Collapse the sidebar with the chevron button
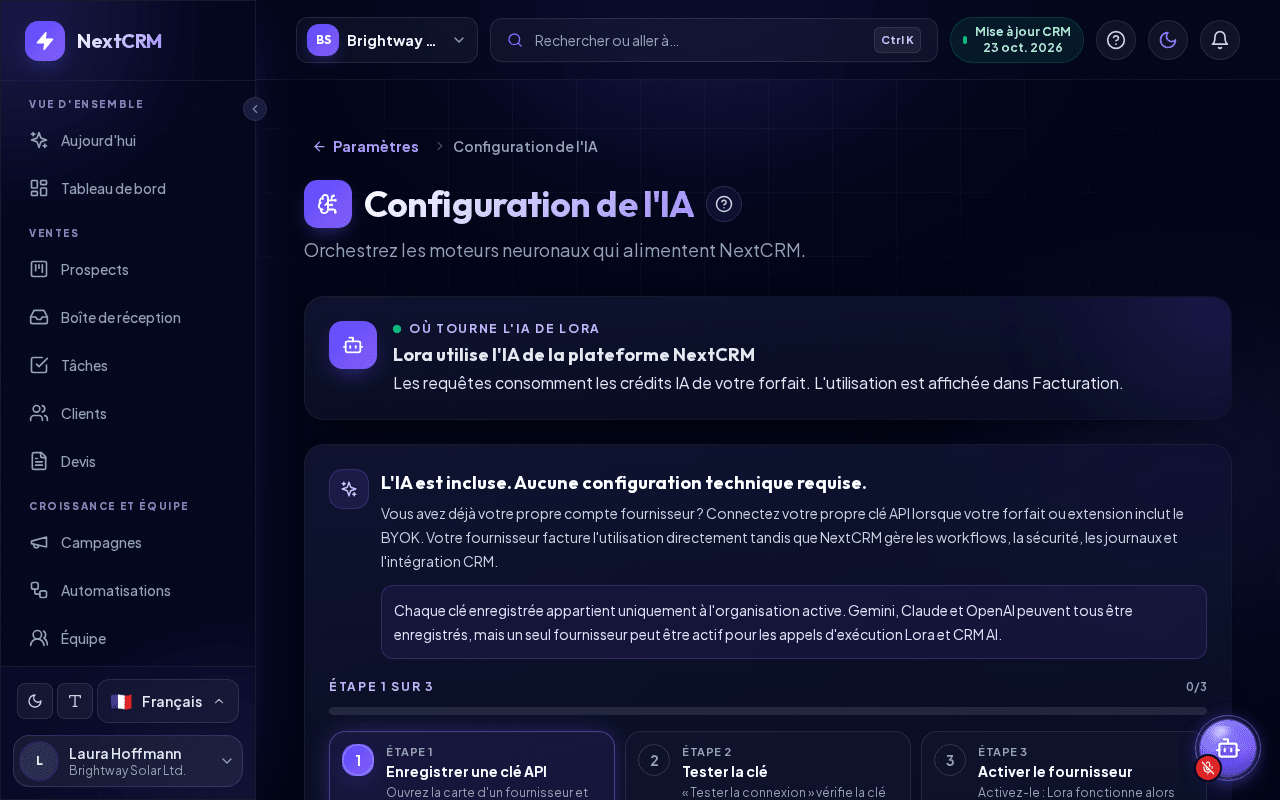Viewport: 1280px width, 800px height. (x=255, y=109)
